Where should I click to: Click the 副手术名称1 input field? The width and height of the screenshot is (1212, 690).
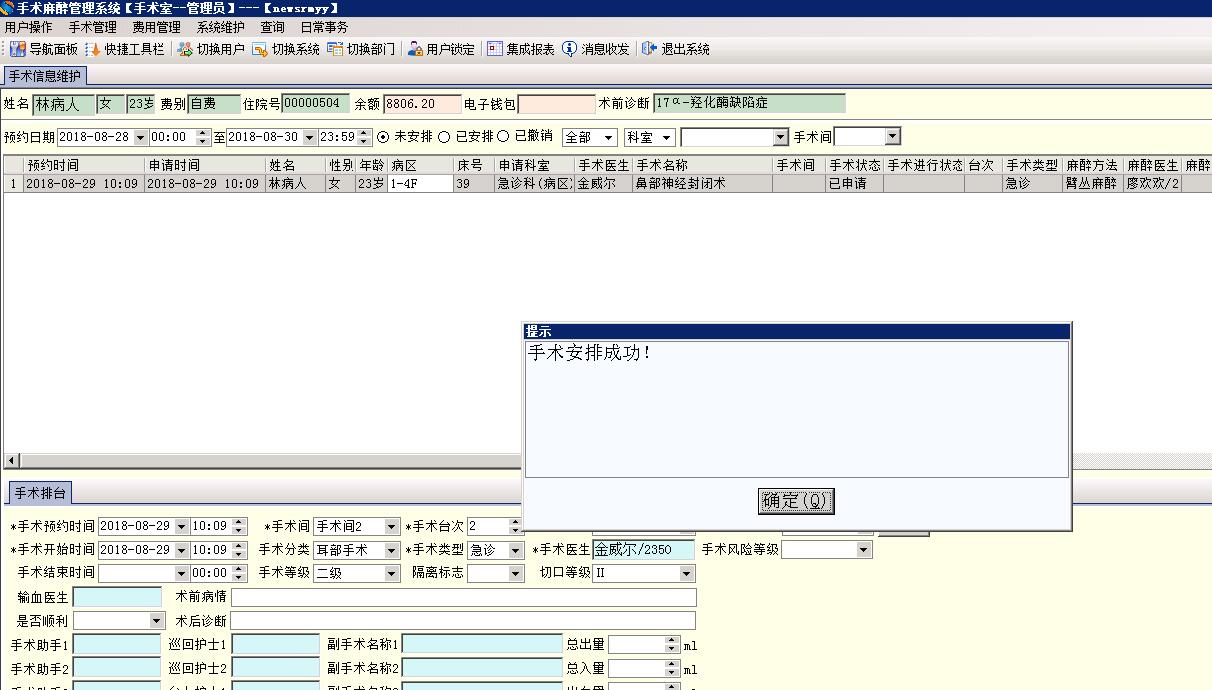(x=482, y=645)
